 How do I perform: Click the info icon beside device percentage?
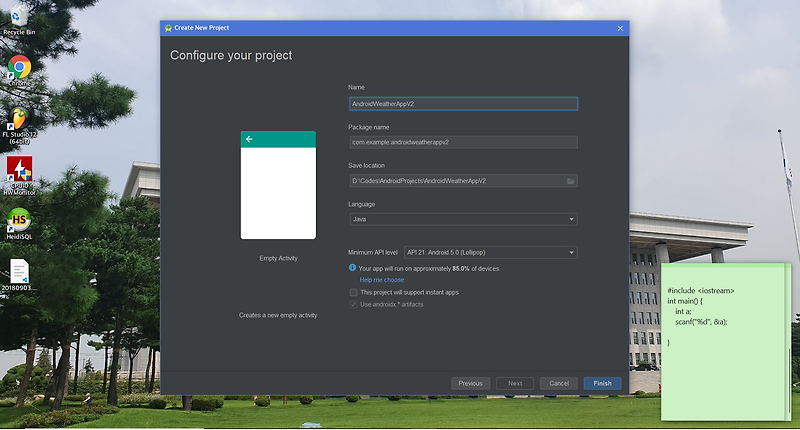click(352, 268)
